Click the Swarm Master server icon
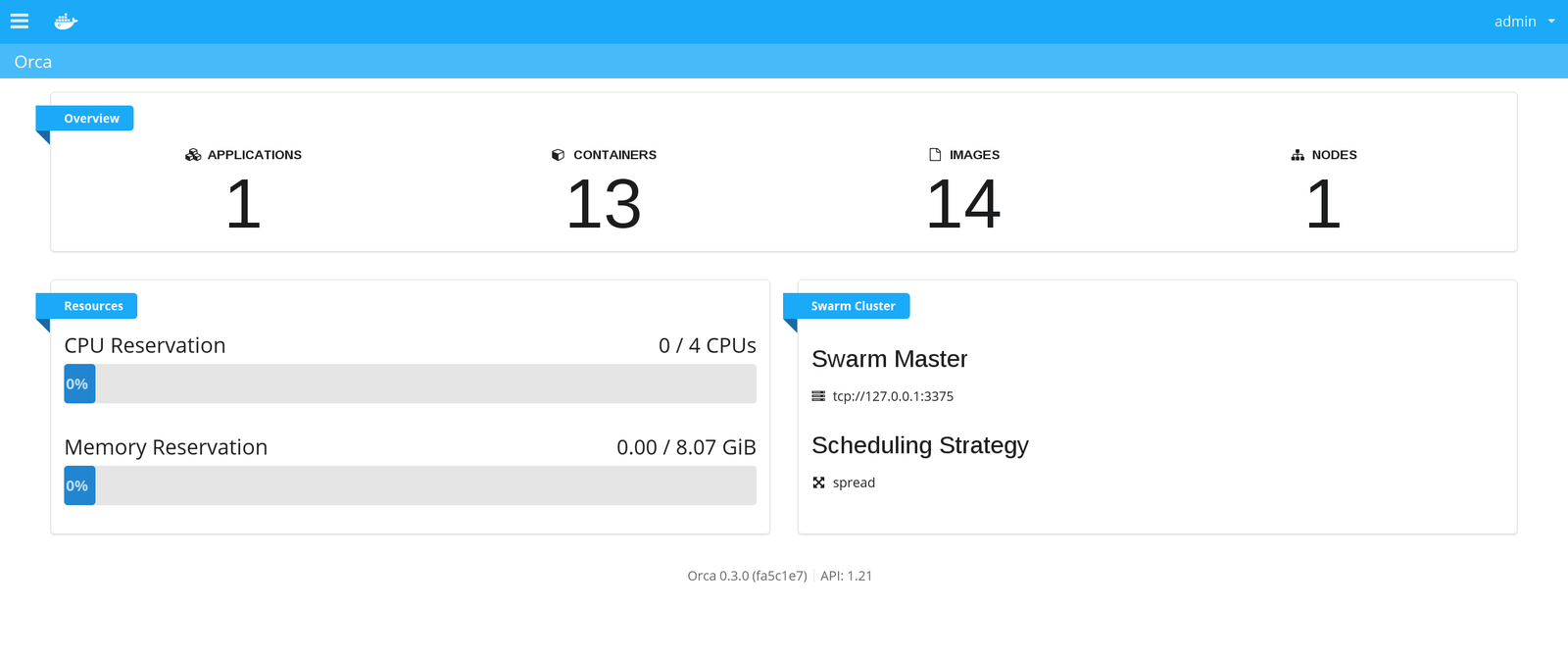The image size is (1568, 660). pos(818,396)
